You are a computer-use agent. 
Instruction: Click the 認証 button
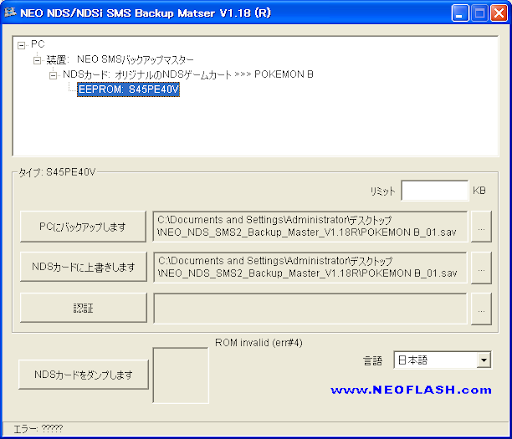83,308
